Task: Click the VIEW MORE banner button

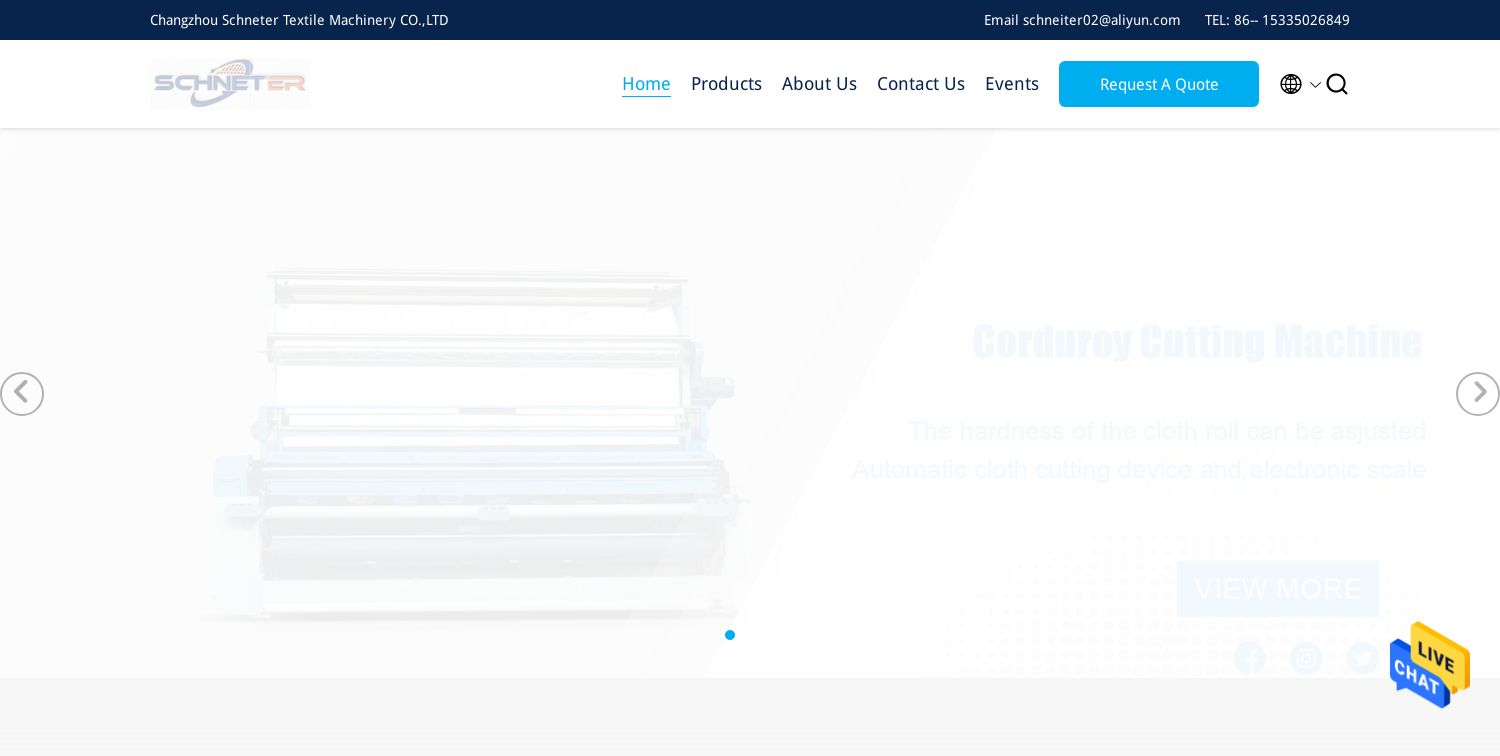Action: [x=1278, y=589]
